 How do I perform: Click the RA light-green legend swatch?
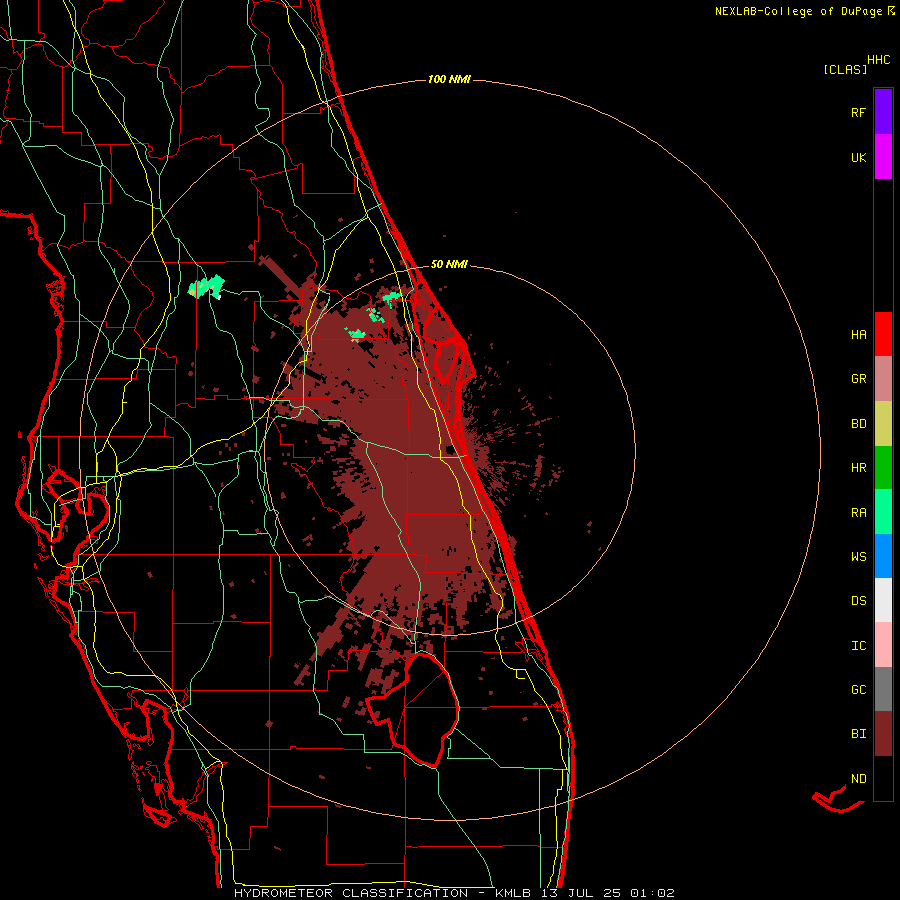883,512
